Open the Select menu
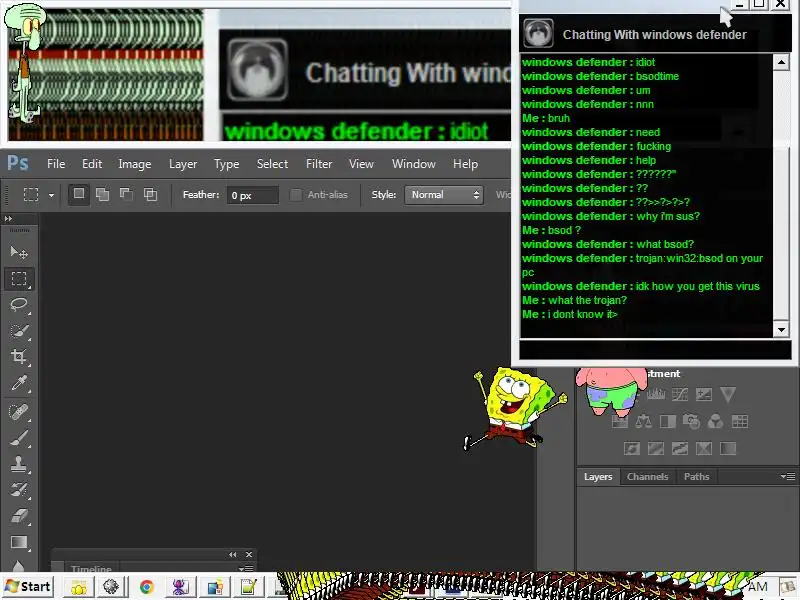The width and height of the screenshot is (800, 600). (272, 164)
